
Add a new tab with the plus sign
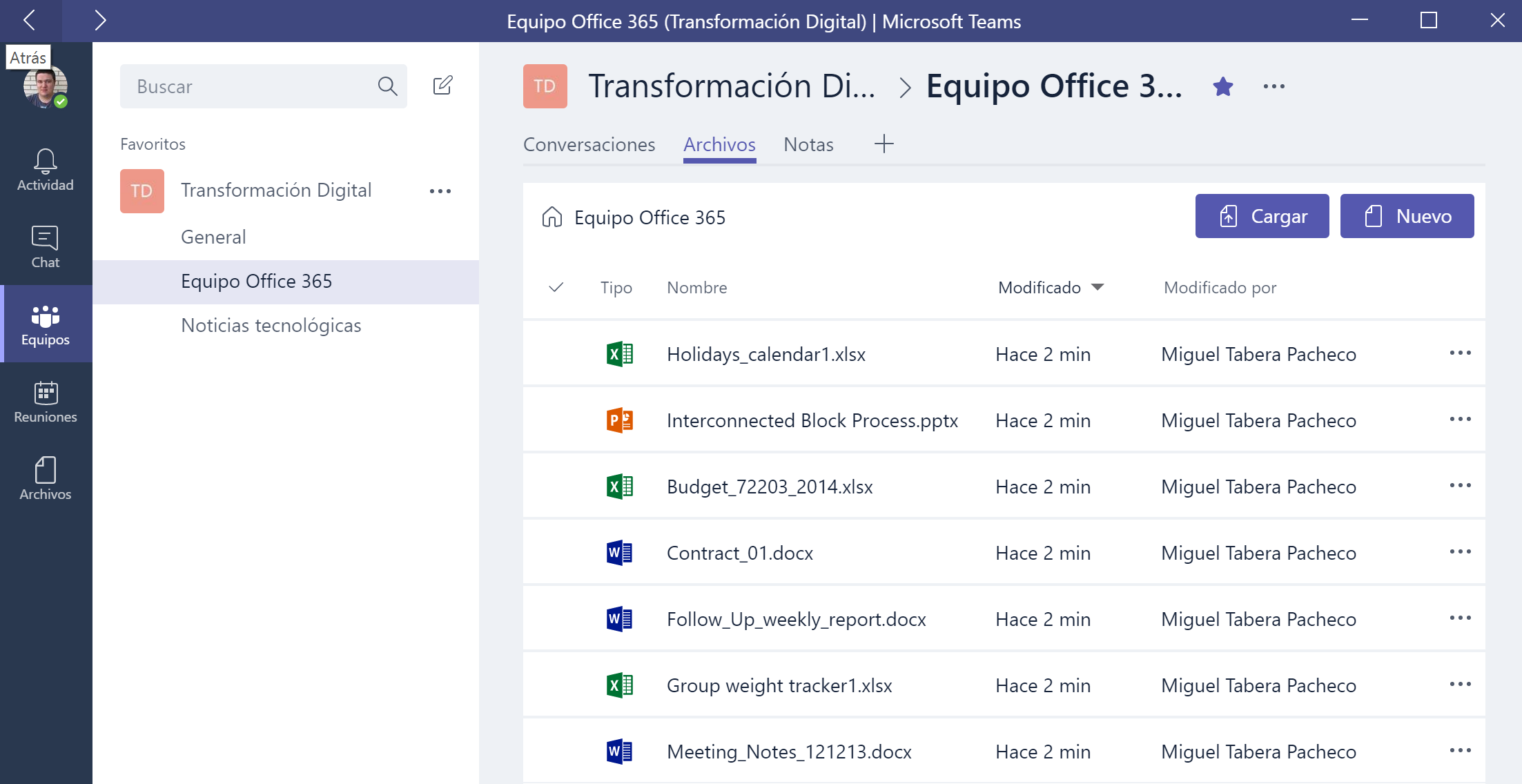pos(884,144)
